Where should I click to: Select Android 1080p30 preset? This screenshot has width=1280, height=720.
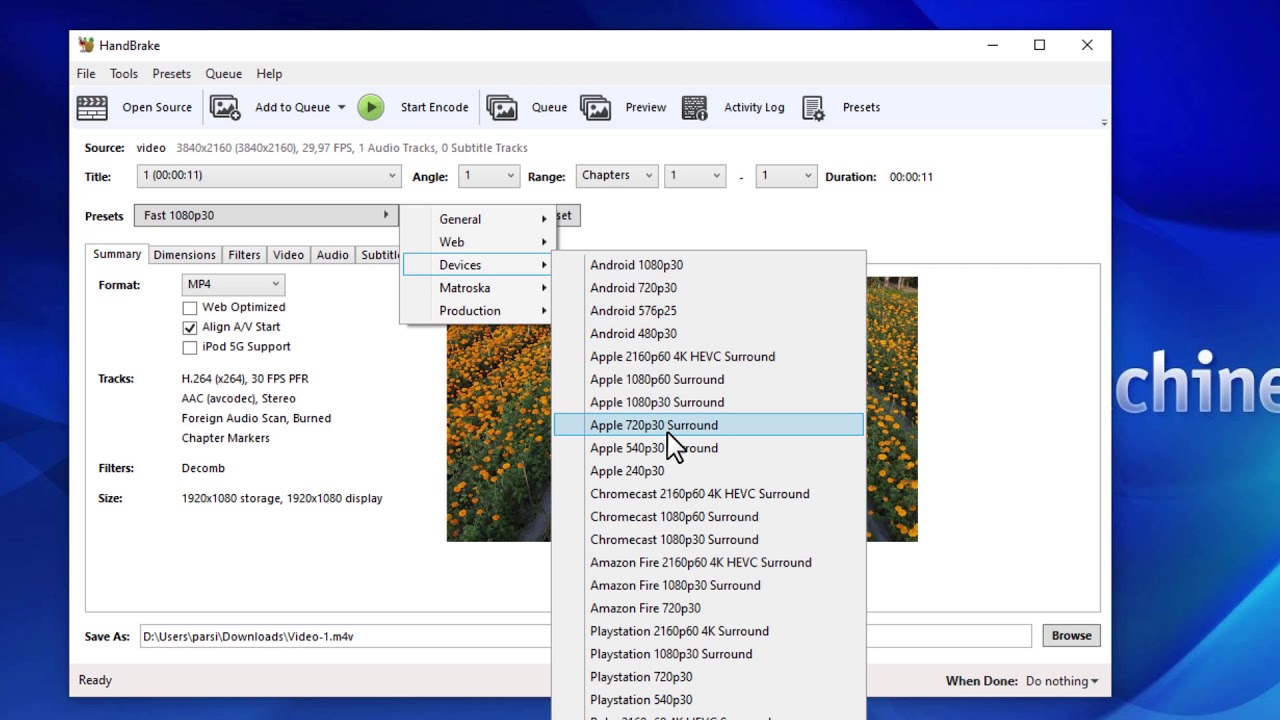click(x=708, y=265)
